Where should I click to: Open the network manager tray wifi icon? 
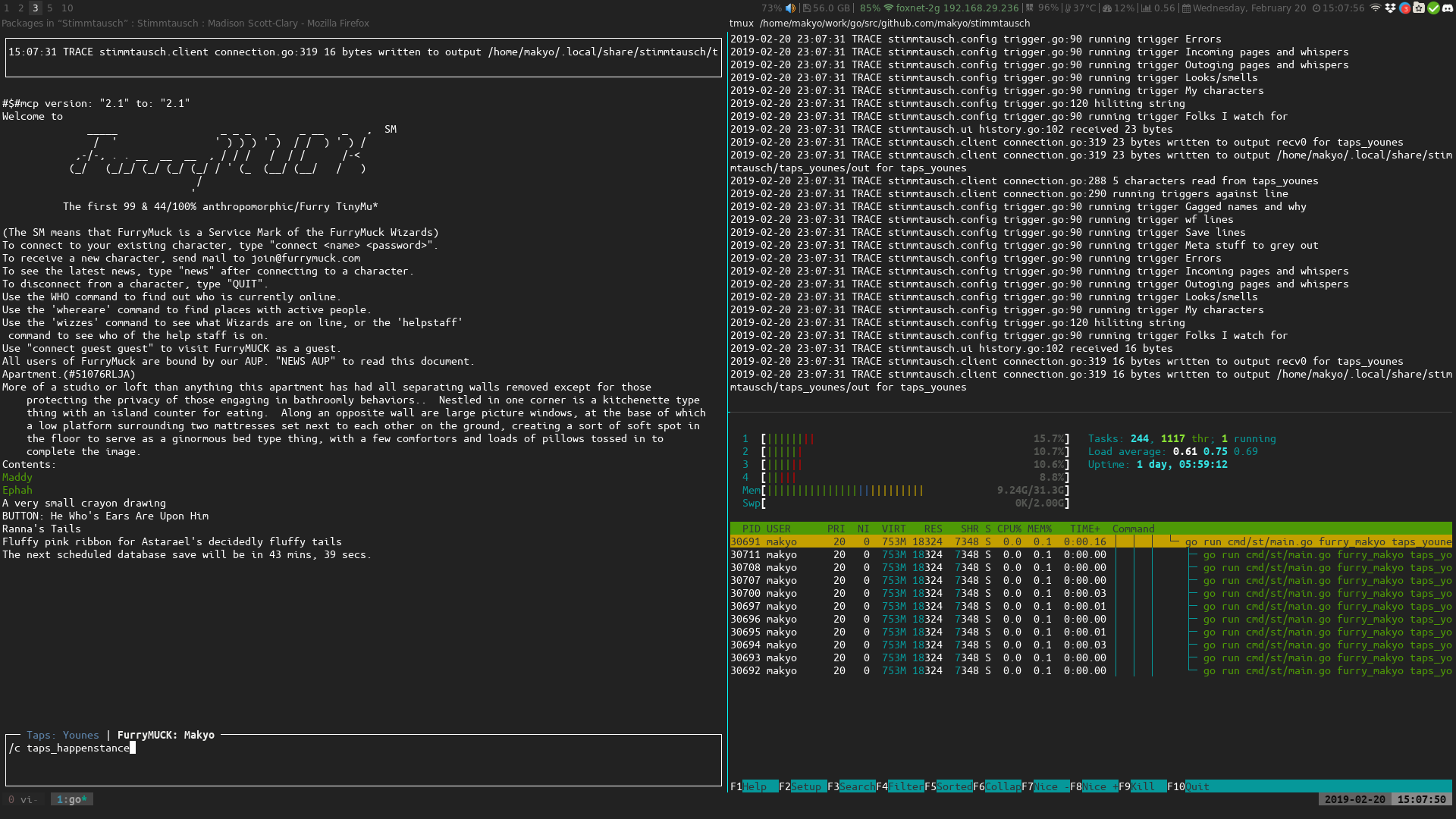1376,8
